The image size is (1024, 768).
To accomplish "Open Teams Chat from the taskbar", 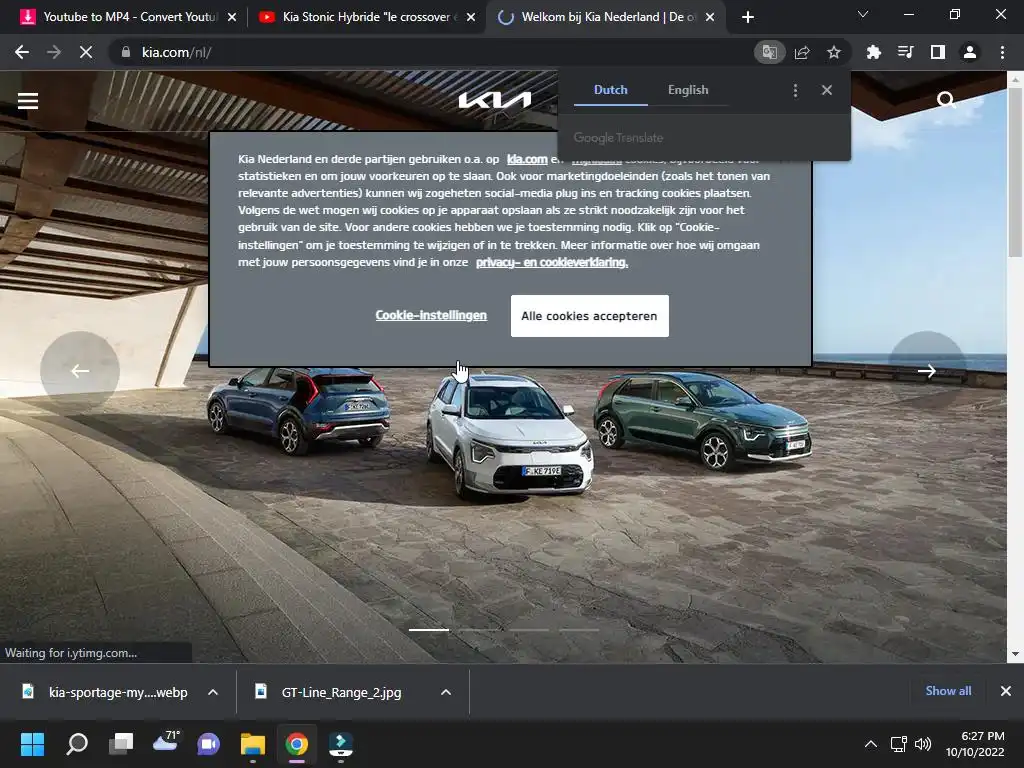I will click(x=208, y=744).
